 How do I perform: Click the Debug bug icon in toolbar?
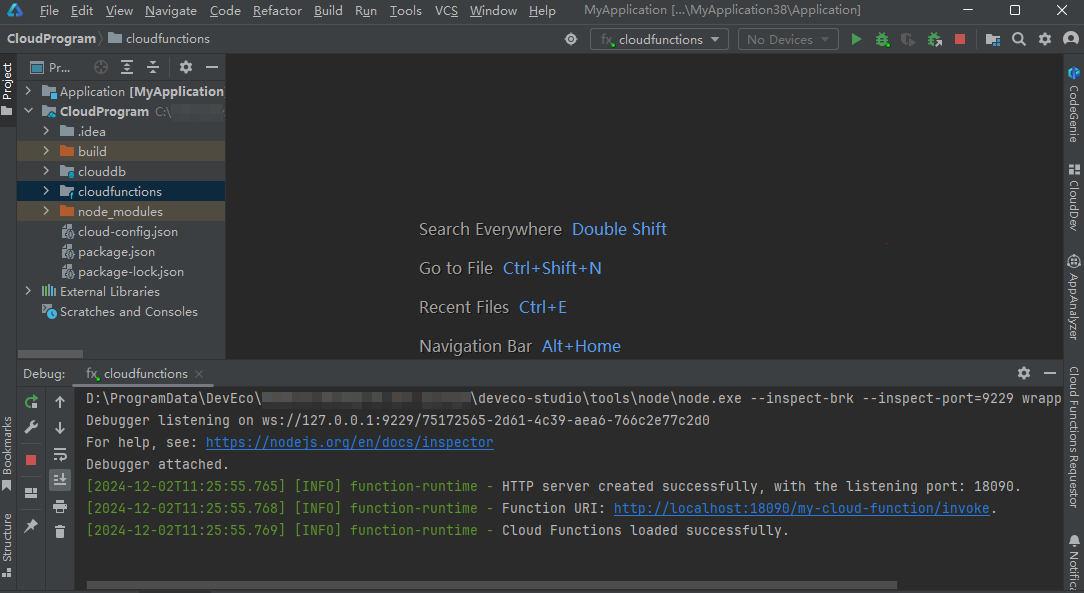[882, 39]
